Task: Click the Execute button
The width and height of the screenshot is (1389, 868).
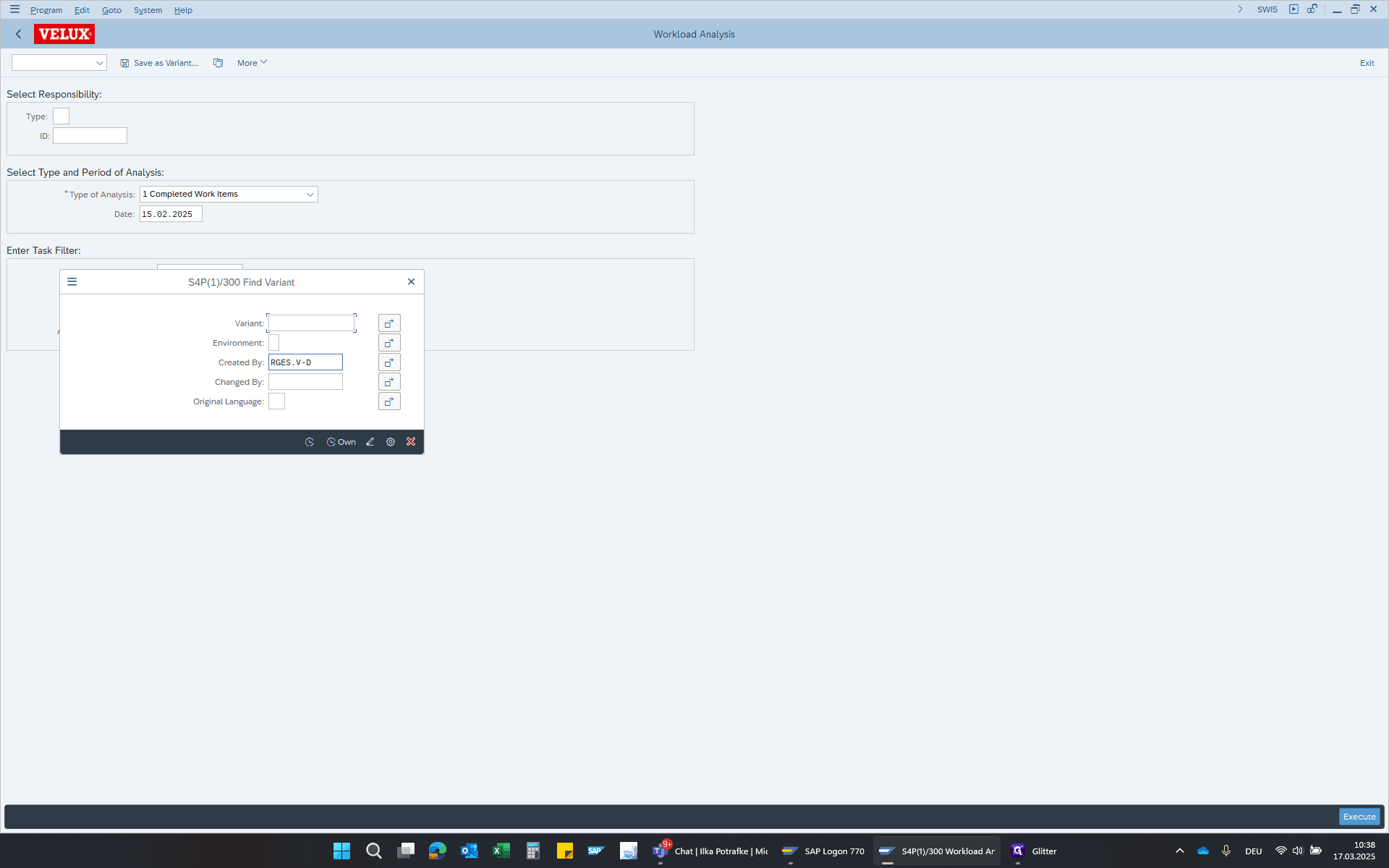Action: point(1359,817)
